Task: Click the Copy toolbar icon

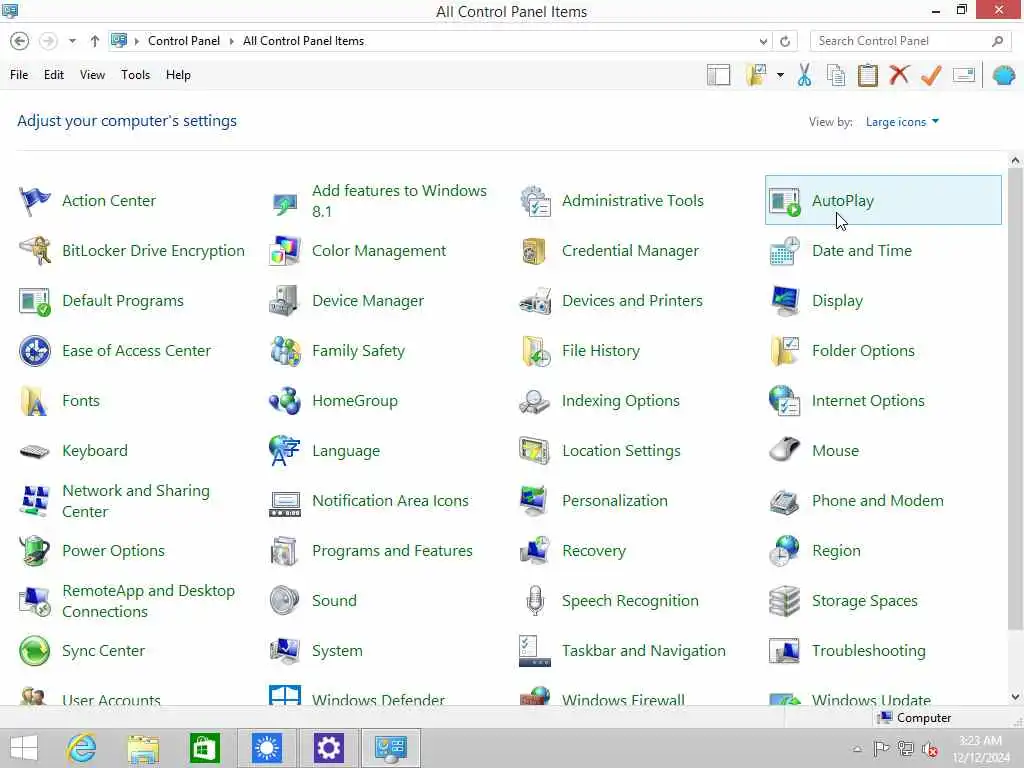Action: [836, 75]
